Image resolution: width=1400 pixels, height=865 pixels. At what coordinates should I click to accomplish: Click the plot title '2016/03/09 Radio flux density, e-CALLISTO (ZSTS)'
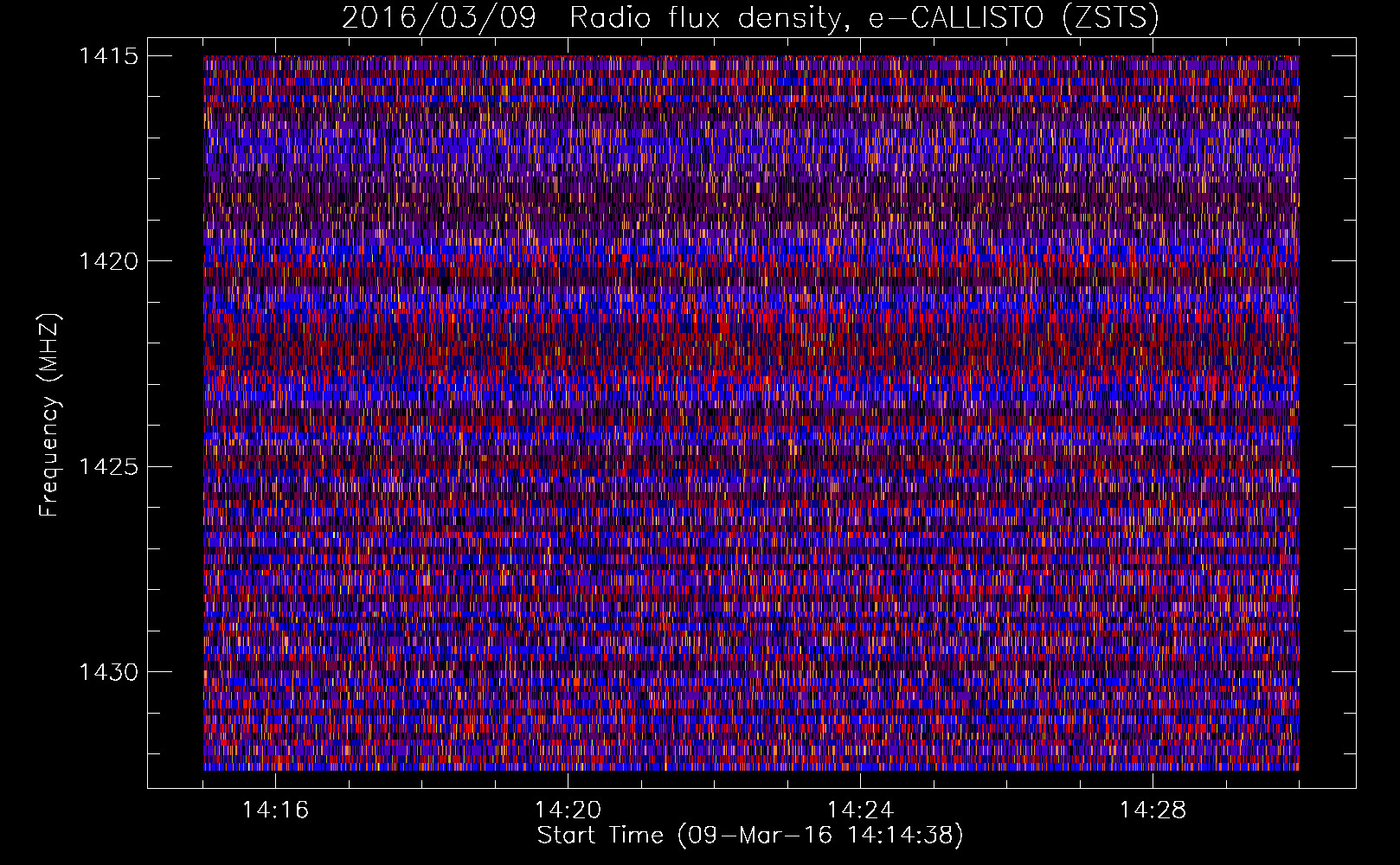[750, 18]
